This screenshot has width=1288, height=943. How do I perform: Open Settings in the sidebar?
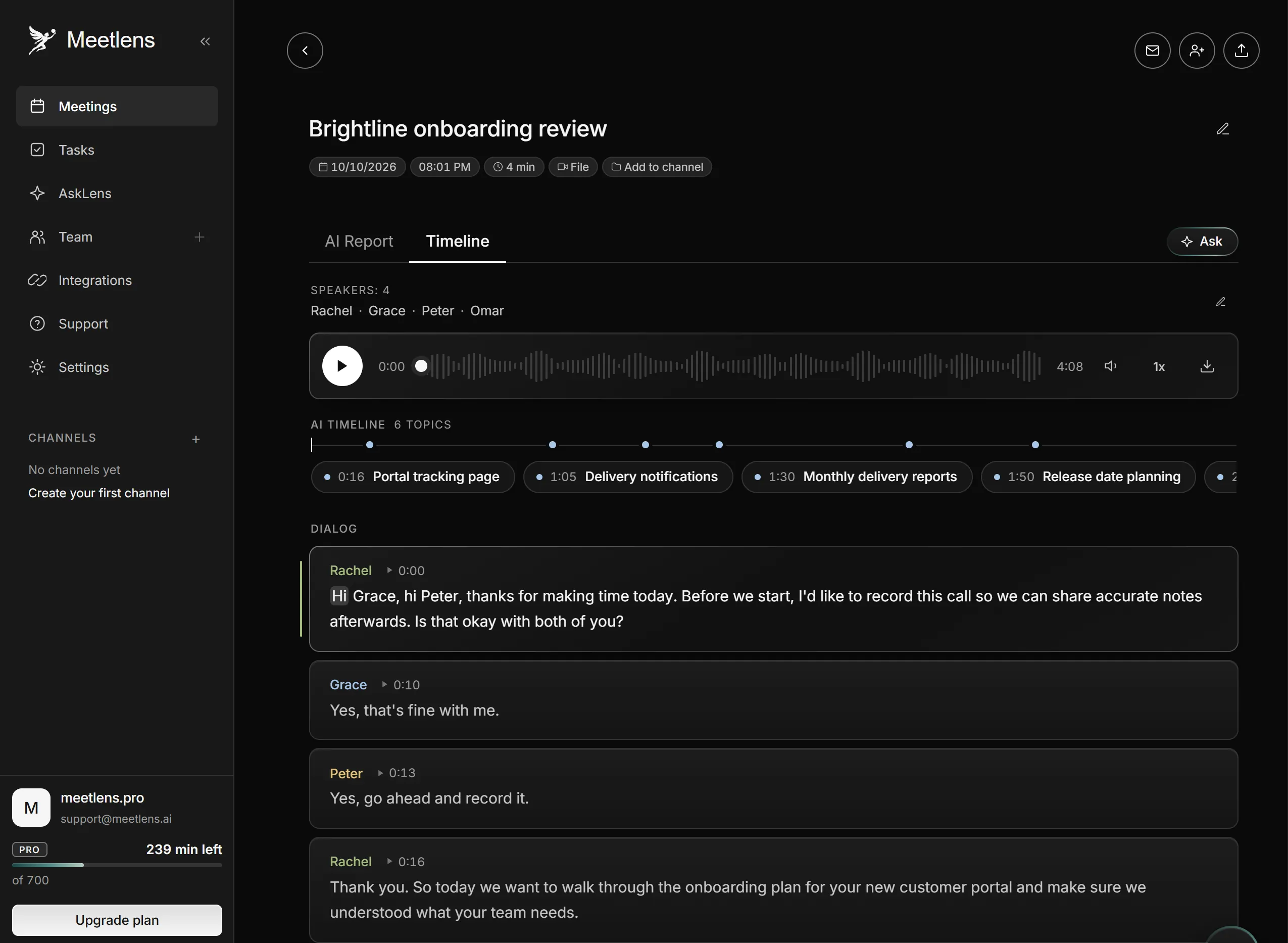[117, 367]
